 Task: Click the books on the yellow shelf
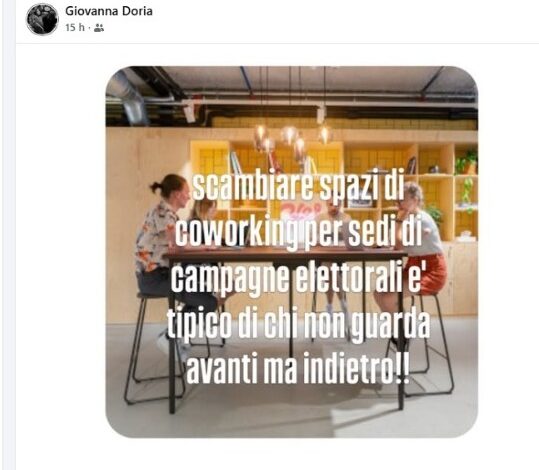[237, 163]
